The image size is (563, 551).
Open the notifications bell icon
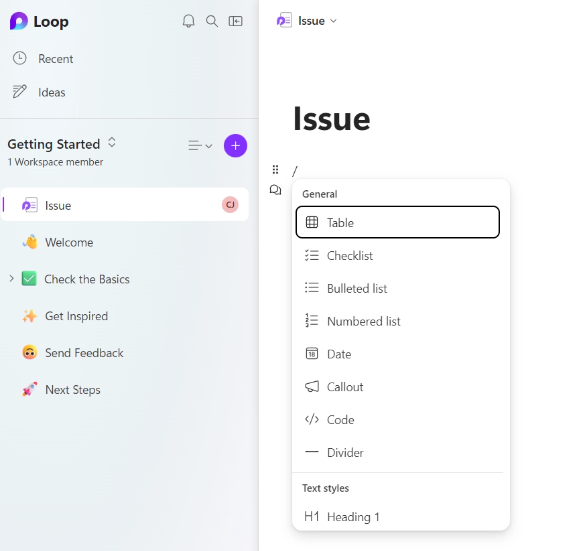point(189,21)
